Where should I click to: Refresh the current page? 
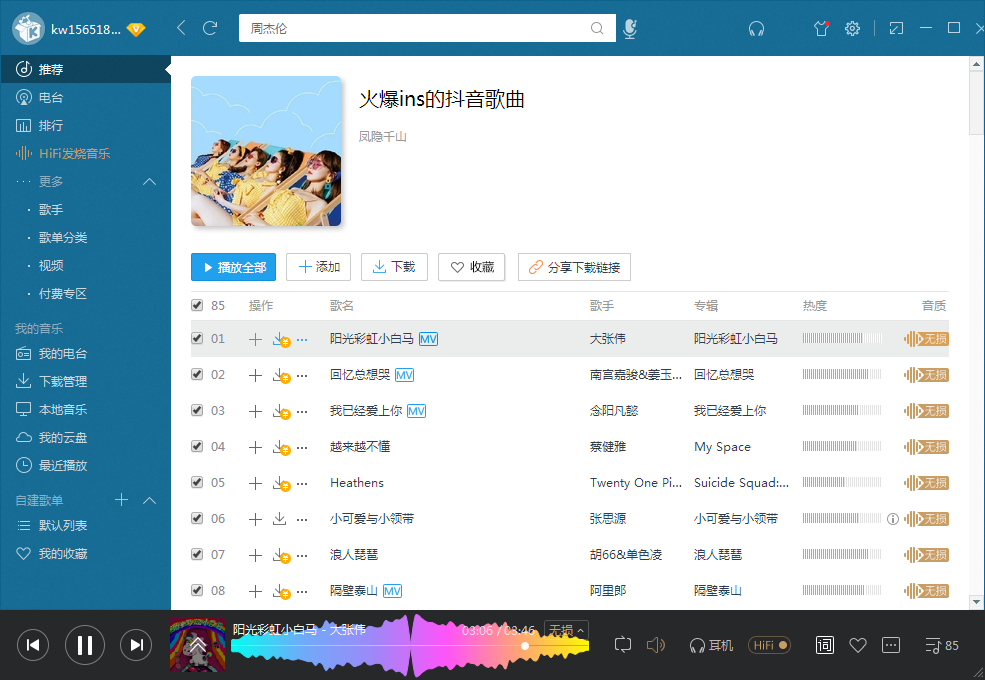click(x=210, y=28)
